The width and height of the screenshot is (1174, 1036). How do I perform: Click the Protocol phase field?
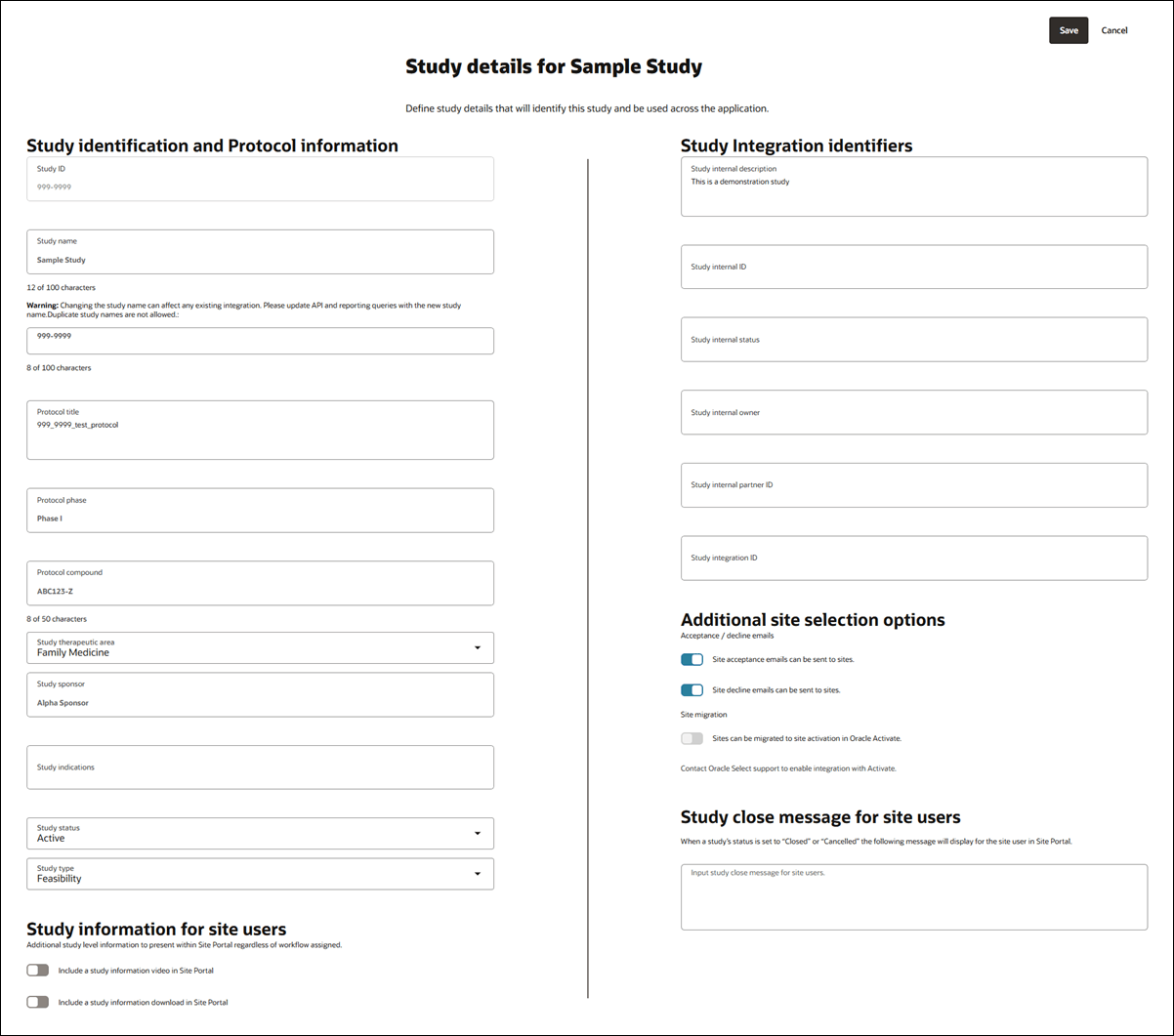(x=259, y=510)
